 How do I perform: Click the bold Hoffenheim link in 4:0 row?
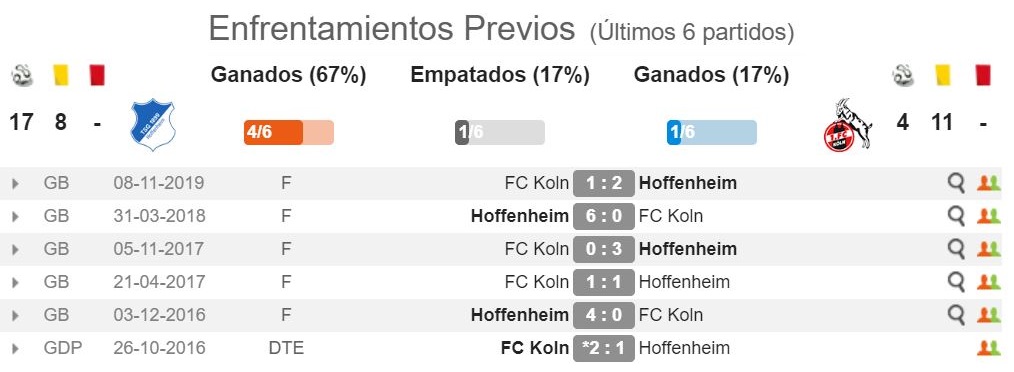point(520,315)
